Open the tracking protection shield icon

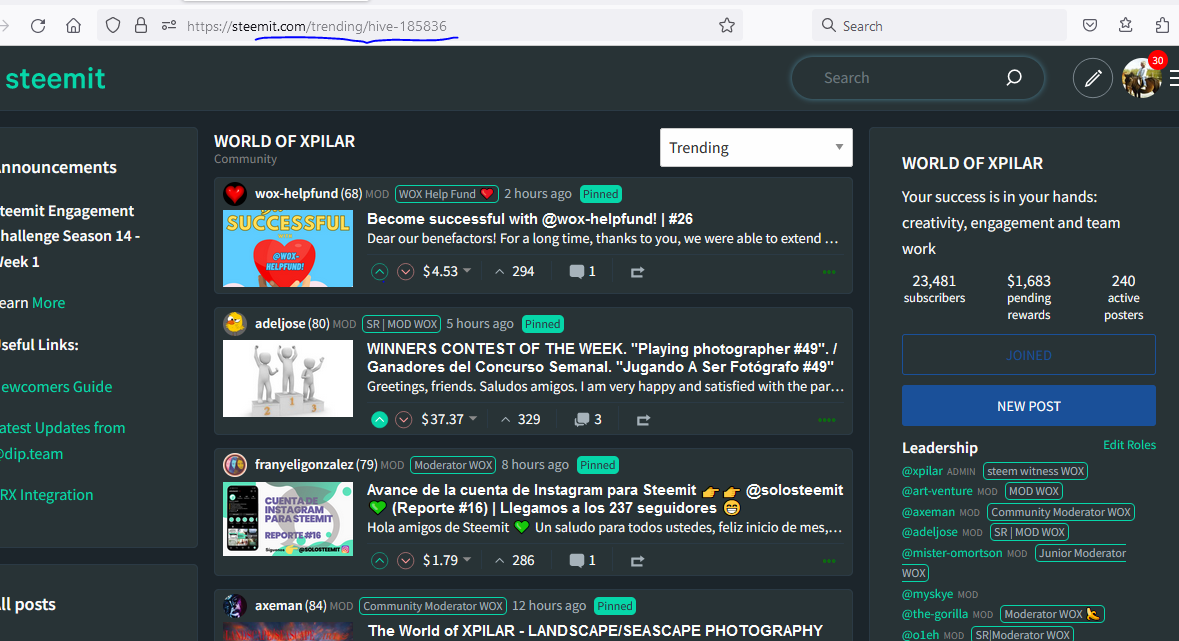click(x=113, y=26)
